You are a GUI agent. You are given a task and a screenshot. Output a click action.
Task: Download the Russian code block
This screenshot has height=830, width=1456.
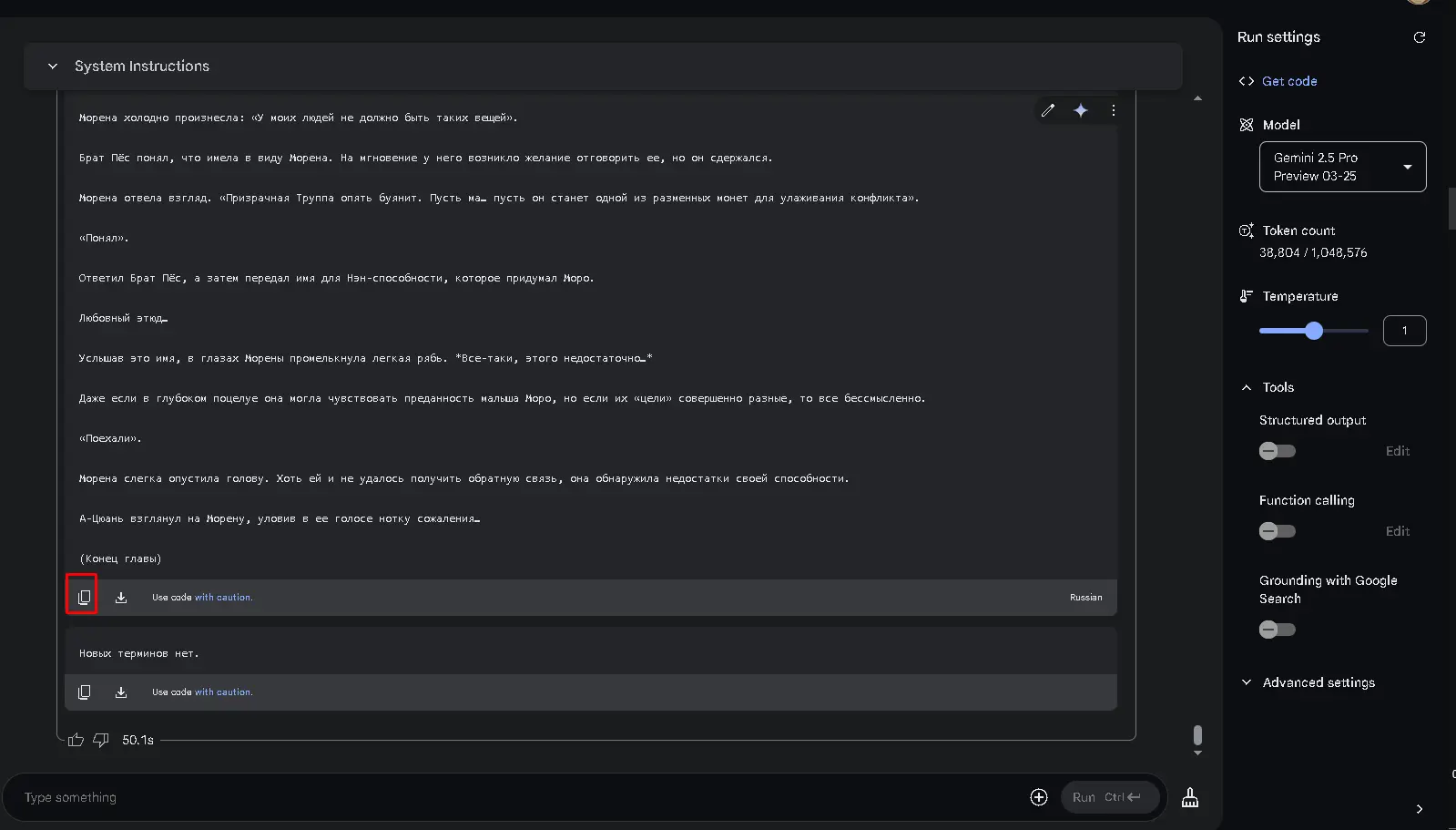121,598
